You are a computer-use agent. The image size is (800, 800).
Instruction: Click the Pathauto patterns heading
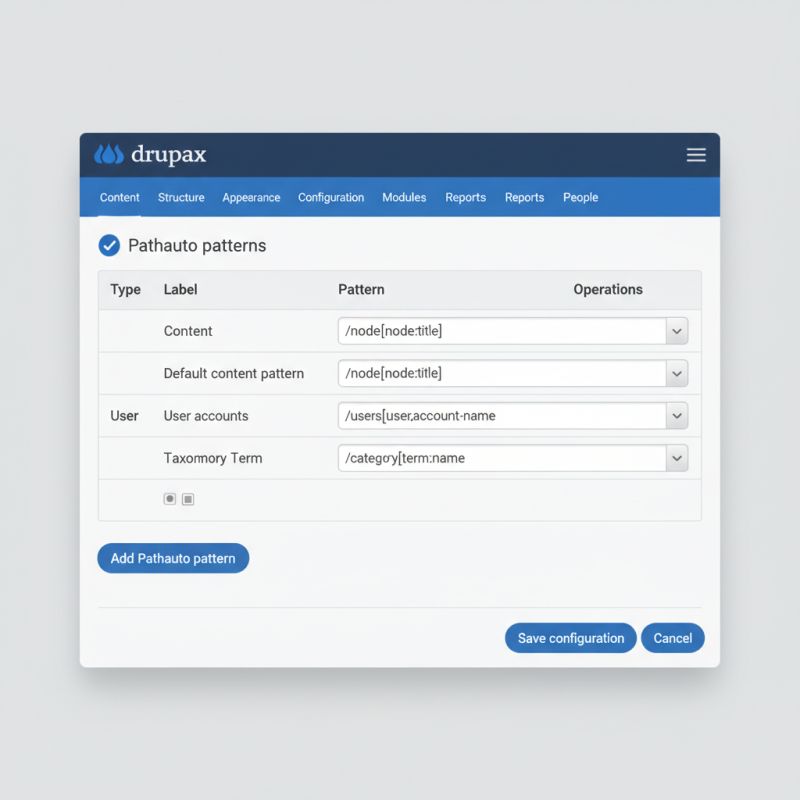pyautogui.click(x=197, y=245)
